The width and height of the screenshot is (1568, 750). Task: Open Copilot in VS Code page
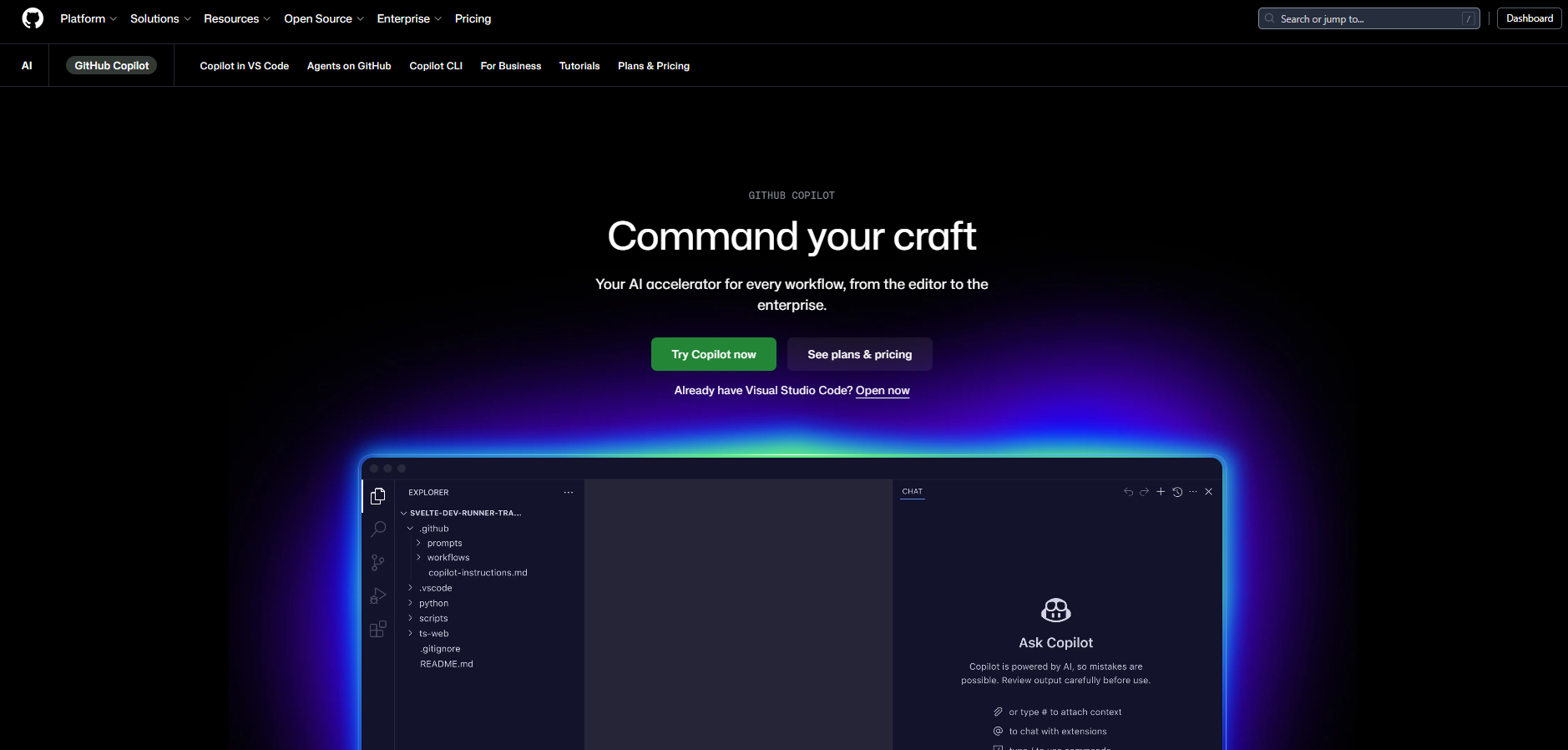[x=245, y=66]
